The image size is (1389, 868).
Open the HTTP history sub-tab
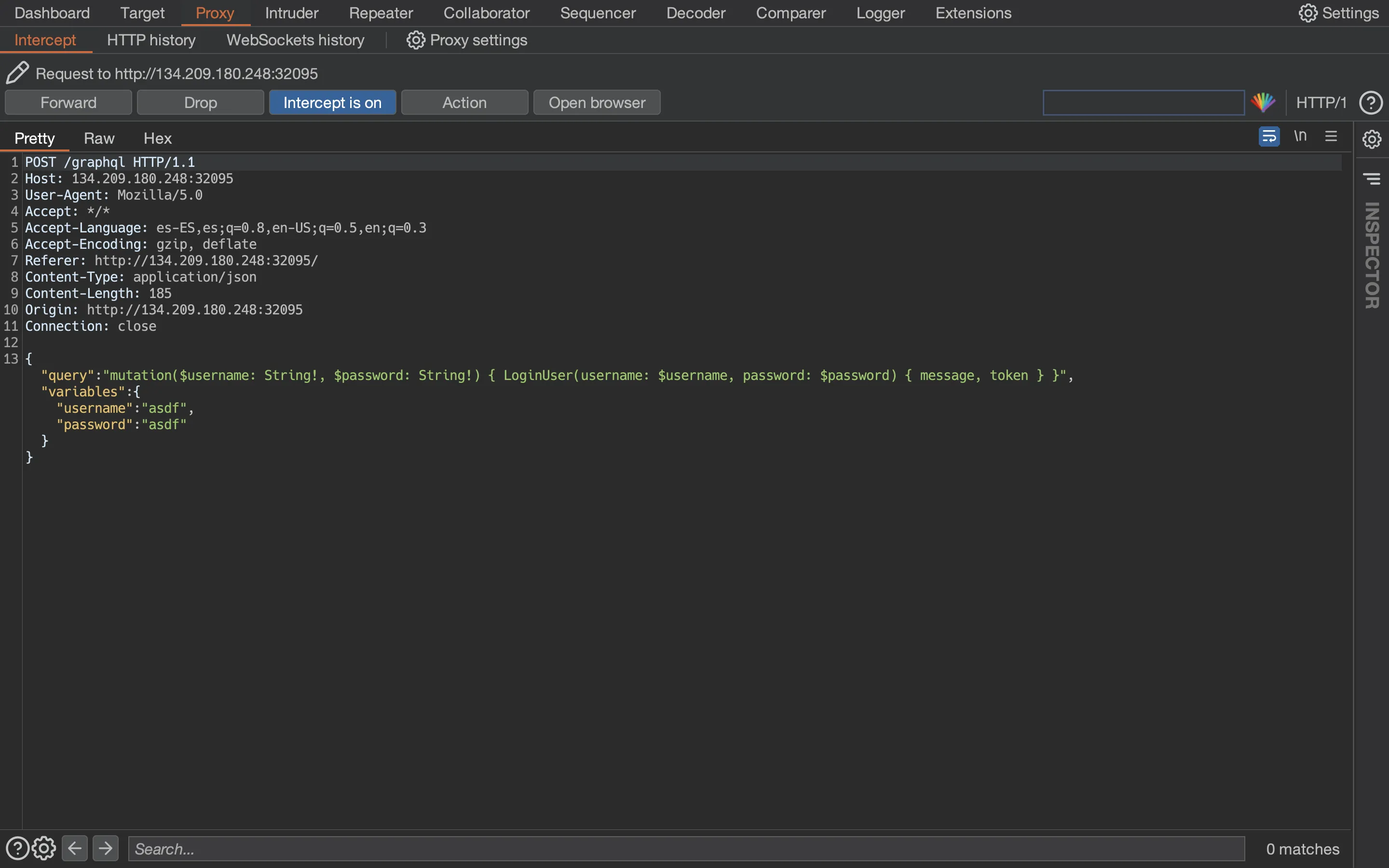[151, 40]
